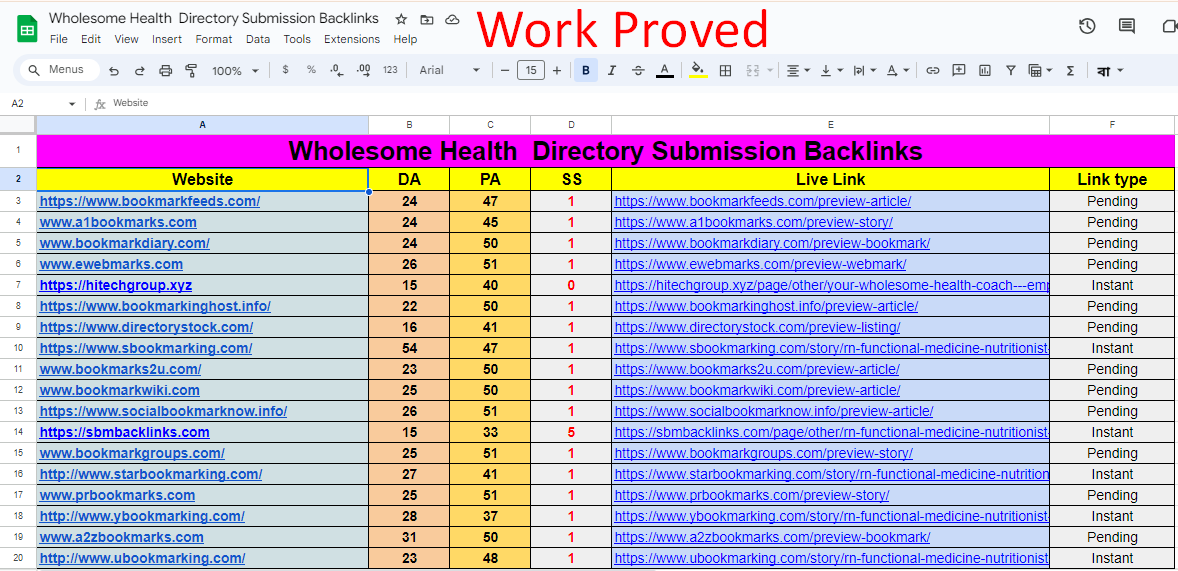Check the cloud save status icon
Viewport: 1178px width, 571px height.
(x=452, y=20)
